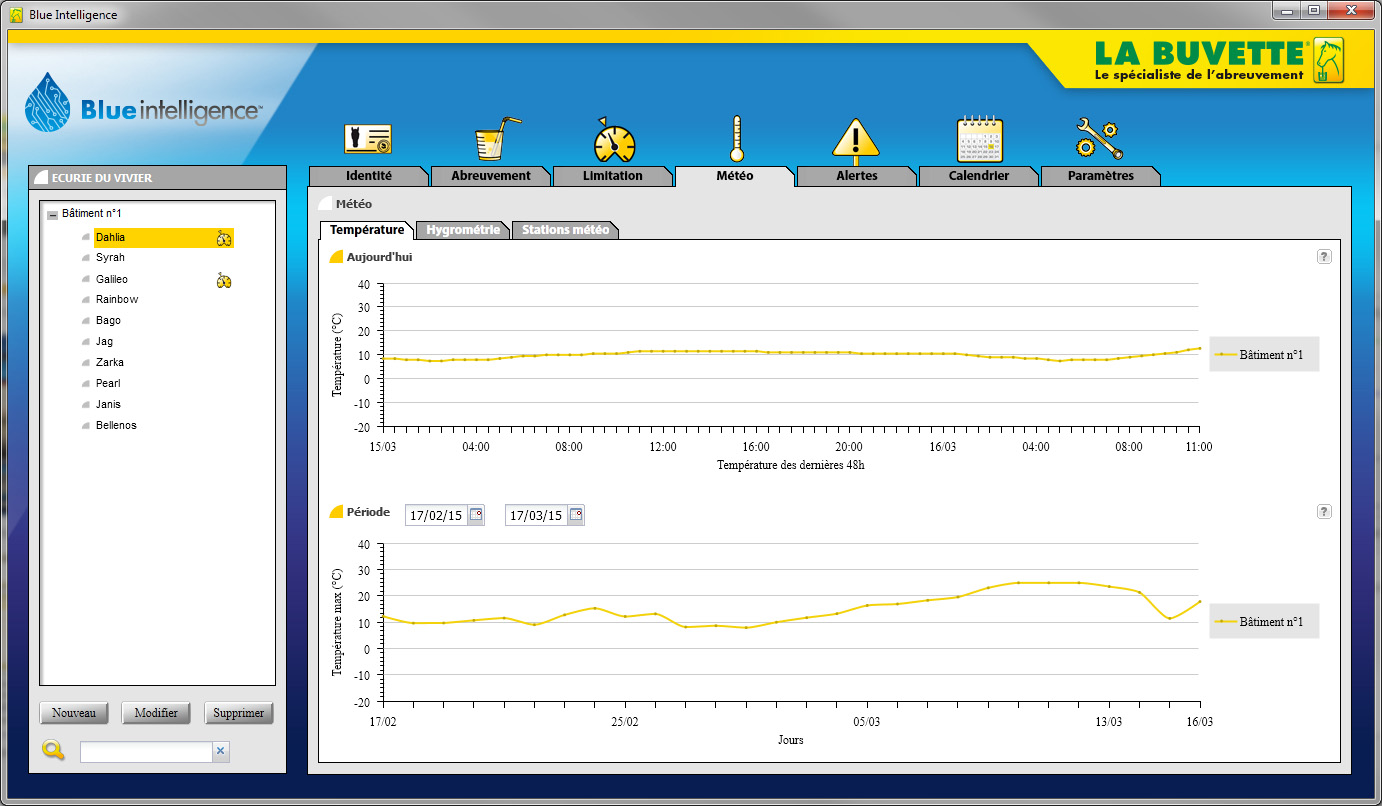
Task: Click help icon for Aujourd'hui chart
Action: (1324, 257)
